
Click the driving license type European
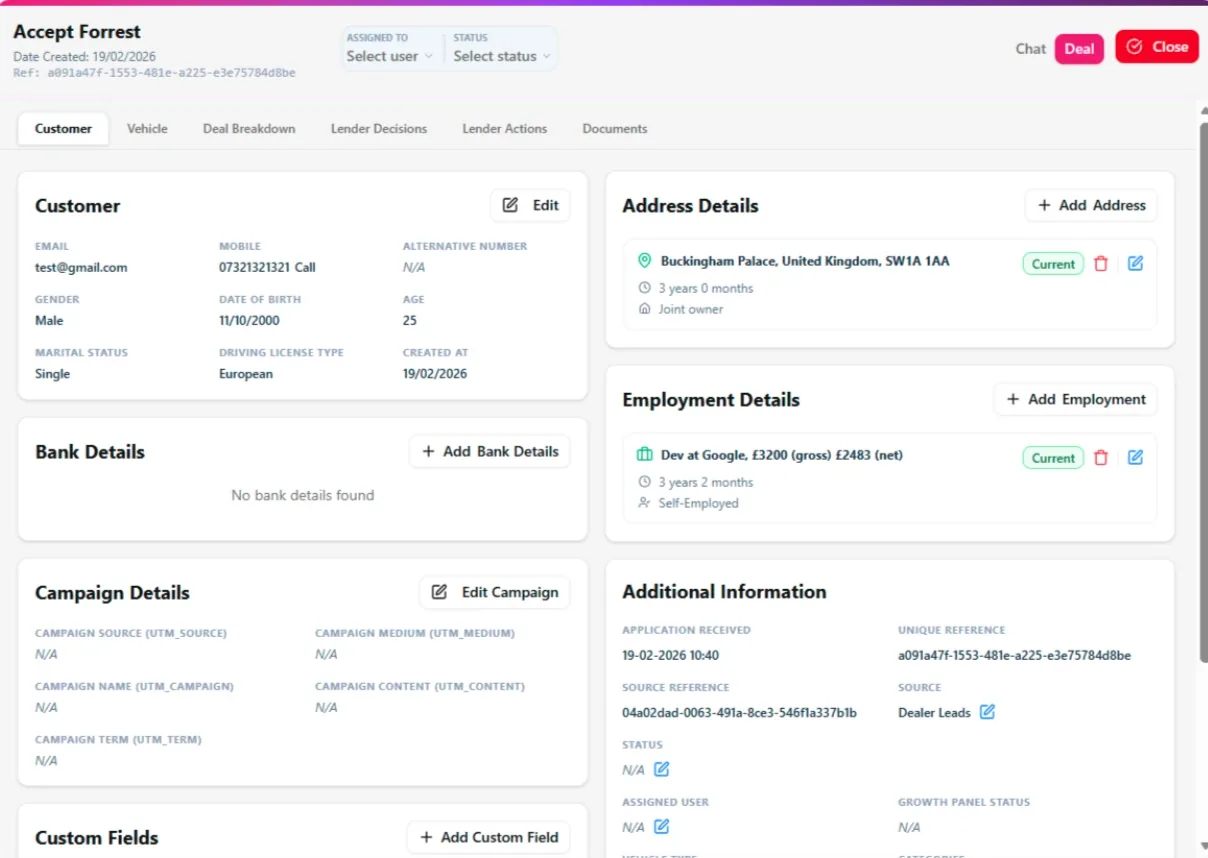pos(246,374)
